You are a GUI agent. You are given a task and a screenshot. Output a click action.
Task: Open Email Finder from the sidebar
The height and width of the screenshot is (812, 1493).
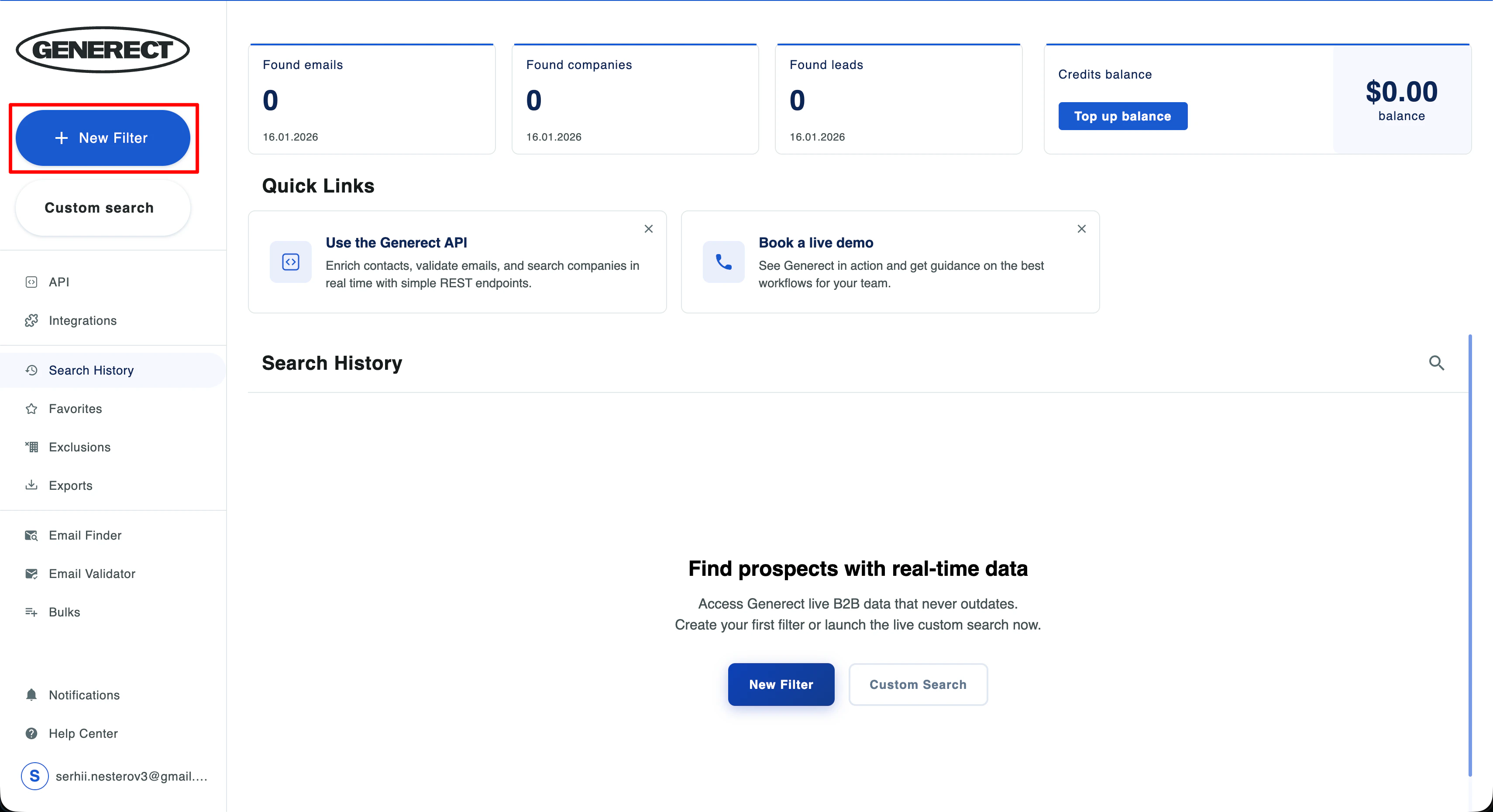(x=85, y=535)
